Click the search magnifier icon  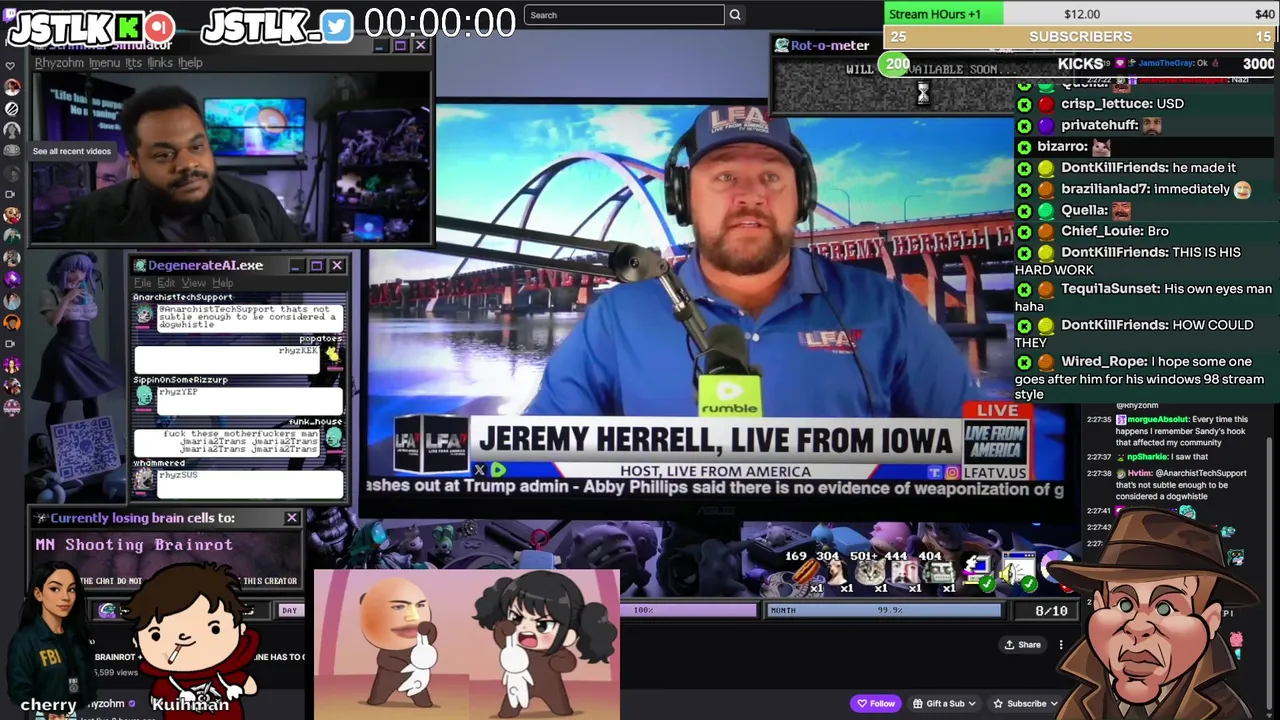(735, 15)
